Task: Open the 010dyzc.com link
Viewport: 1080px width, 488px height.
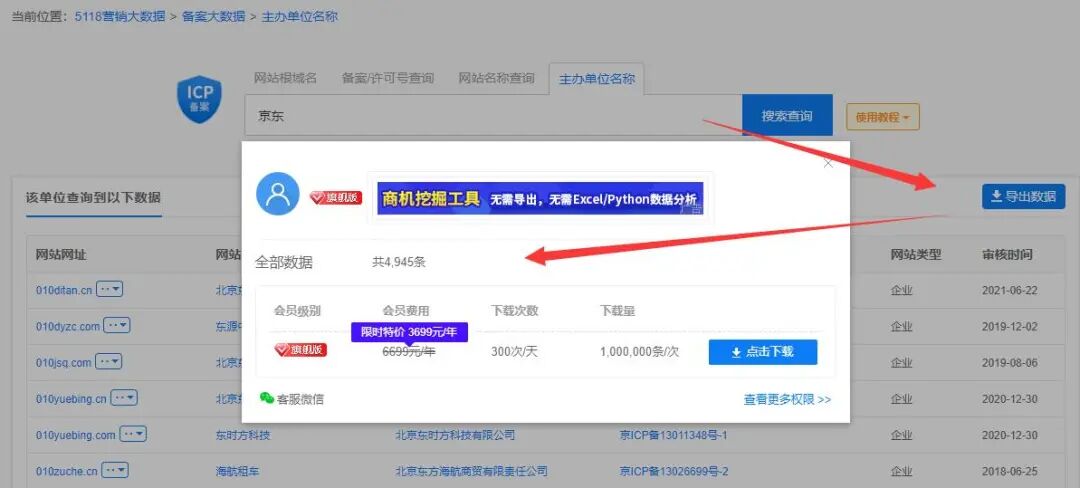Action: [68, 326]
